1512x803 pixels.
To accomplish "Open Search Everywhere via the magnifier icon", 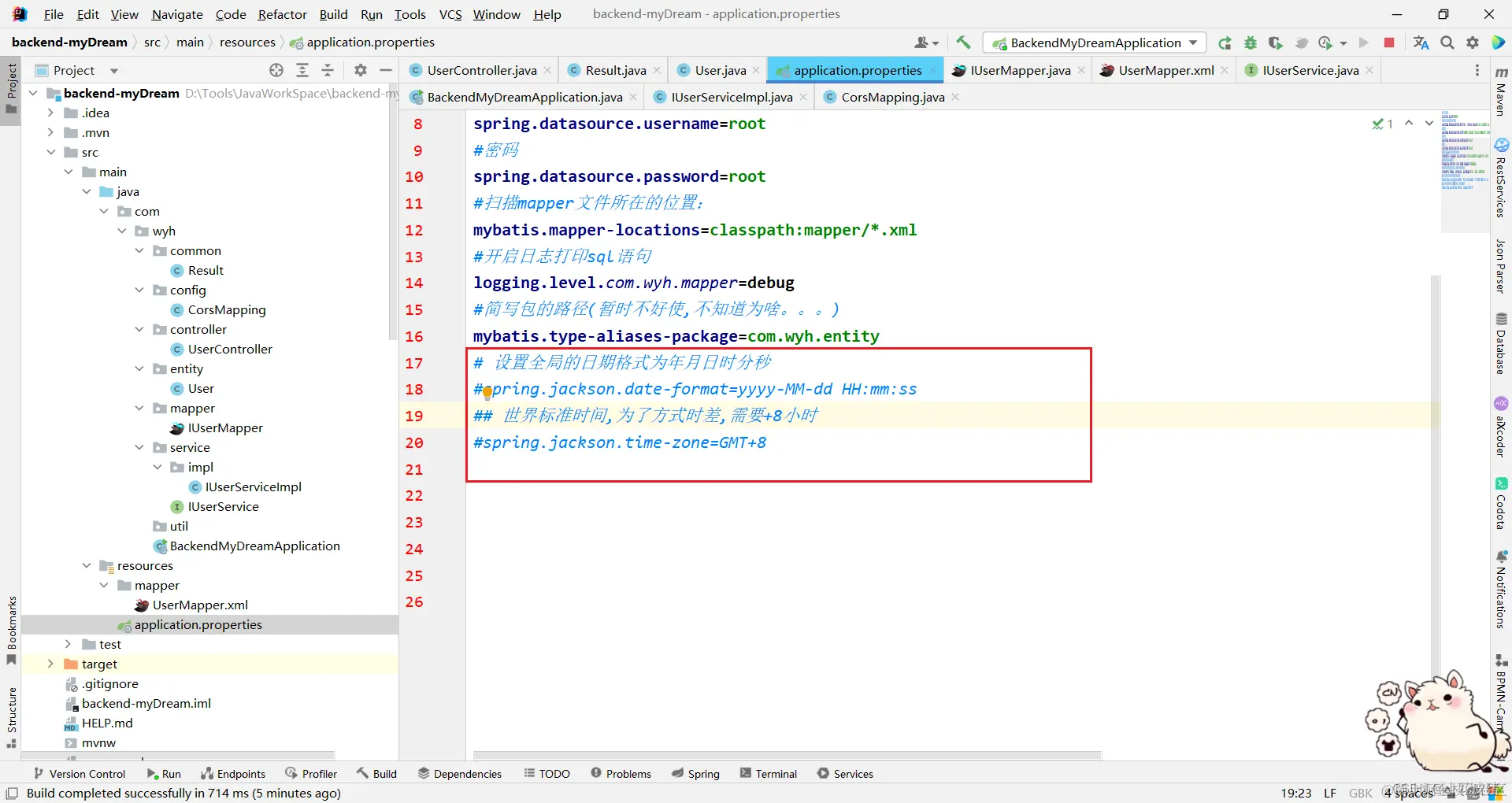I will (x=1447, y=43).
